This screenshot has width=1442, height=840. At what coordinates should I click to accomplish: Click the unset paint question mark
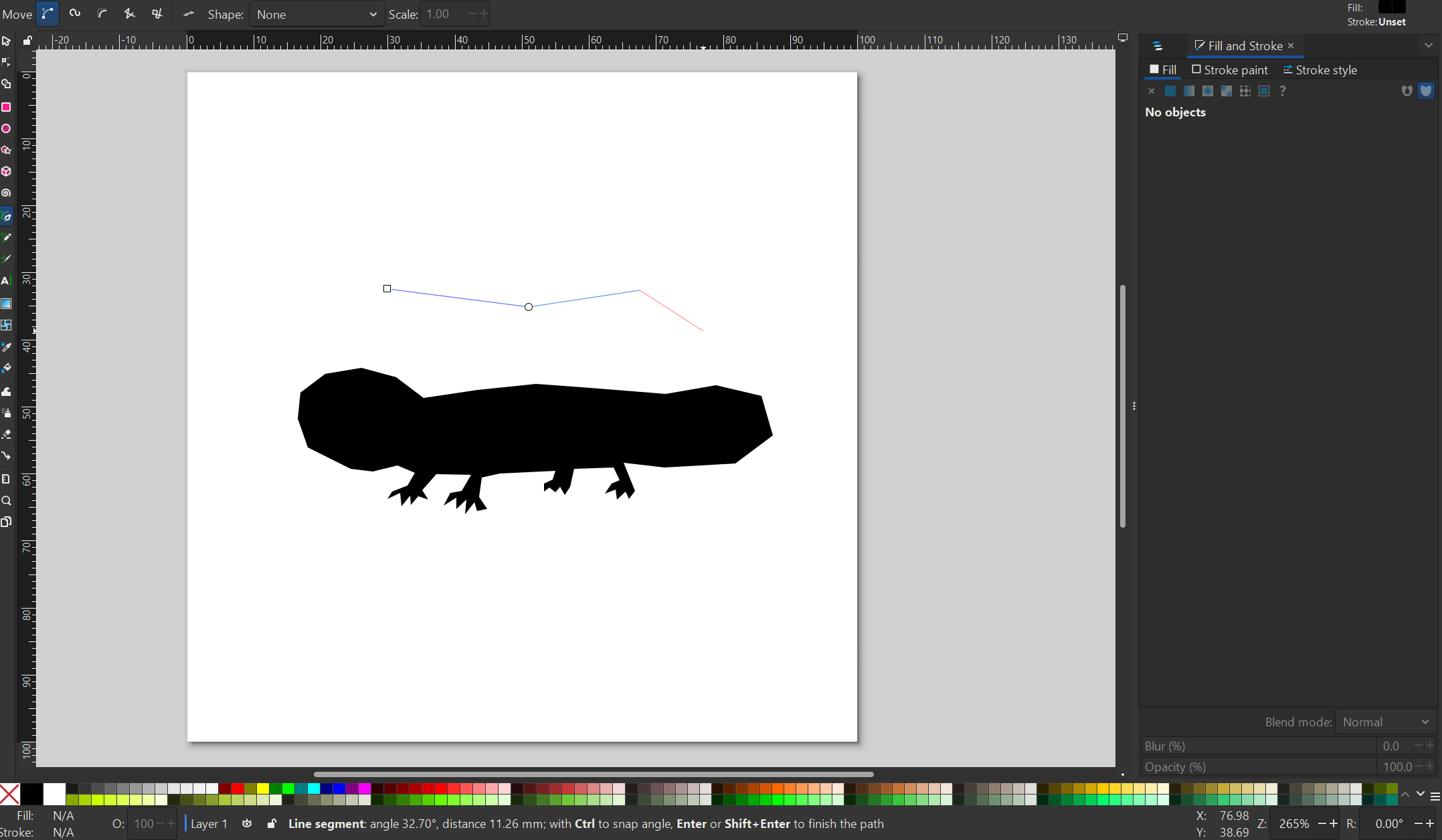pos(1283,91)
